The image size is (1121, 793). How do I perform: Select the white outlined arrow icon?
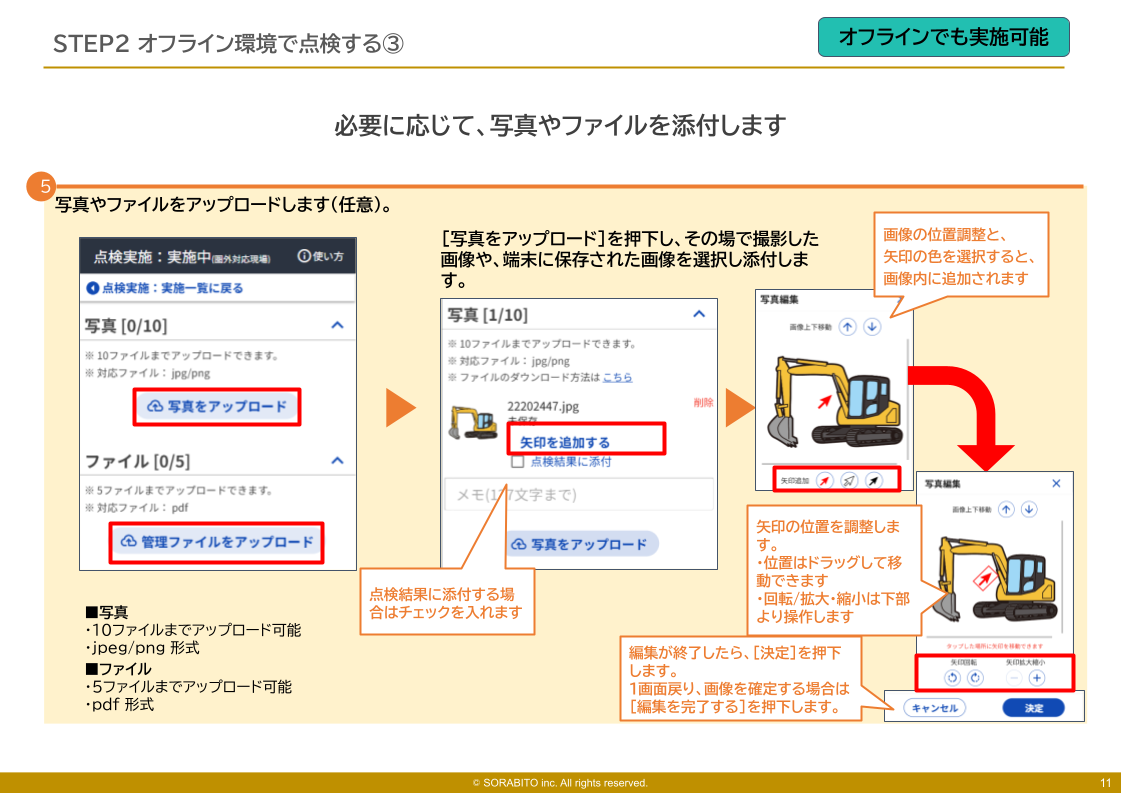coord(849,481)
